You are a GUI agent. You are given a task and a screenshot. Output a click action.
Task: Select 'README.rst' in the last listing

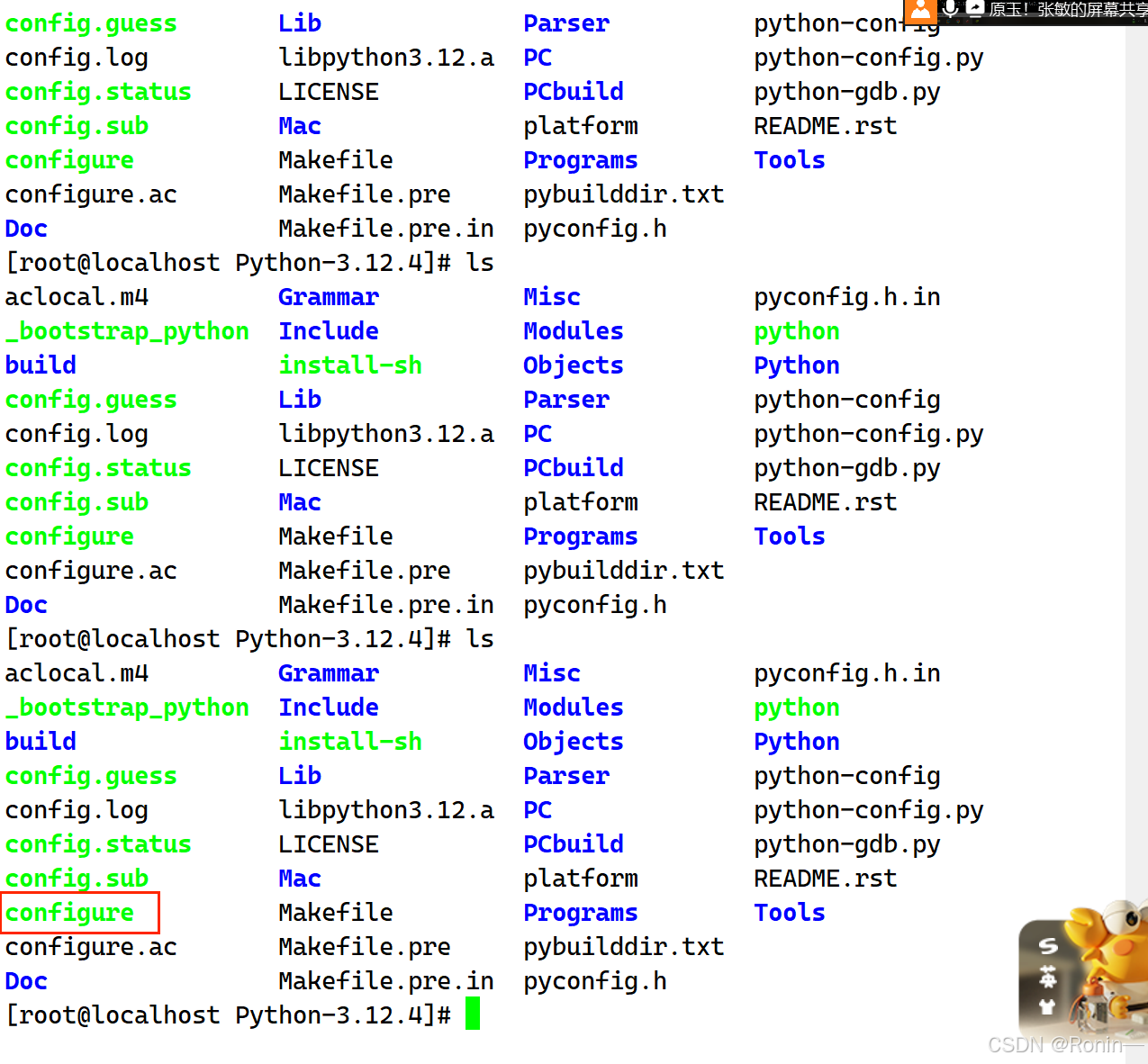tap(826, 879)
